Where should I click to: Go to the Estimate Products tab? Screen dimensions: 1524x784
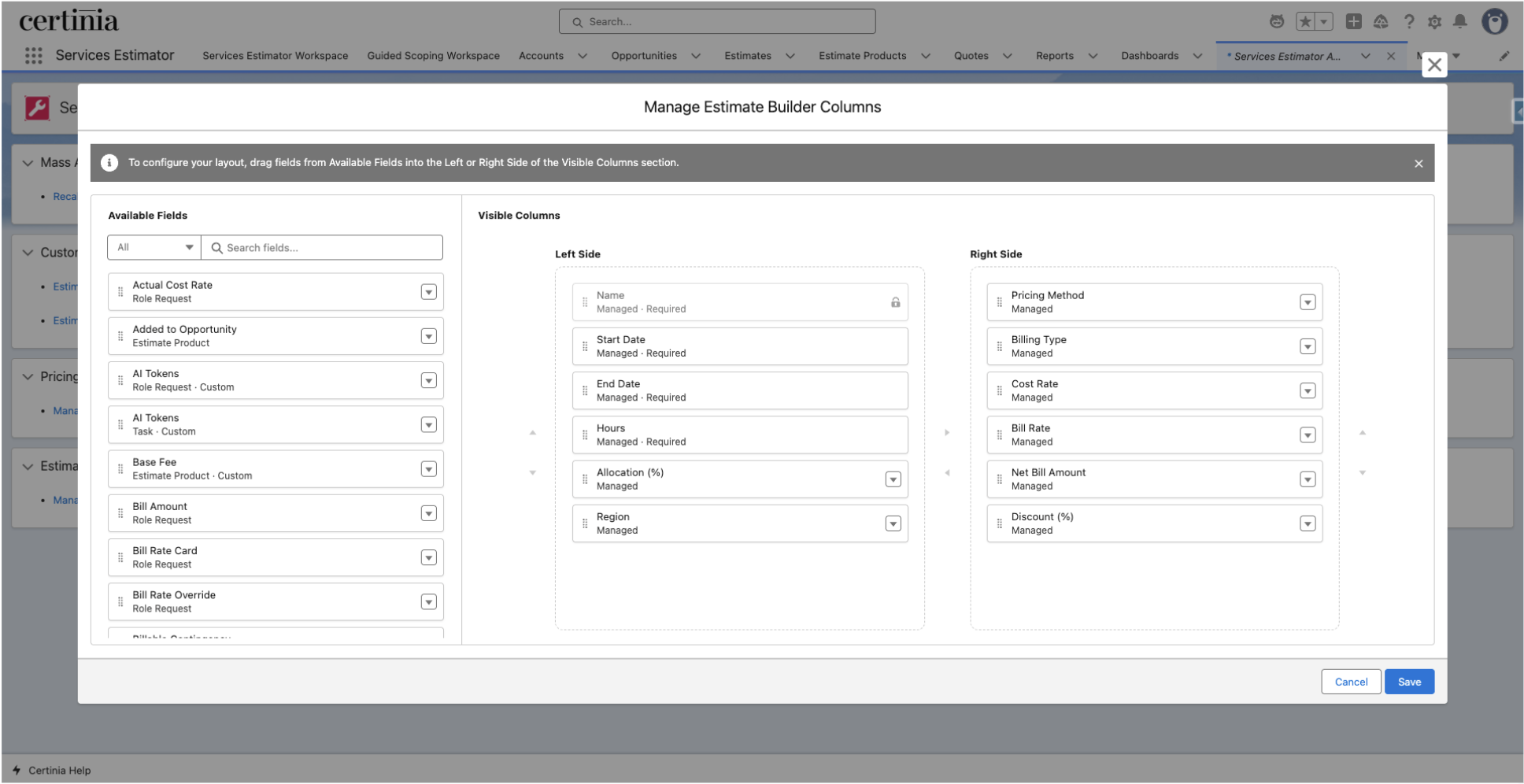pyautogui.click(x=862, y=56)
